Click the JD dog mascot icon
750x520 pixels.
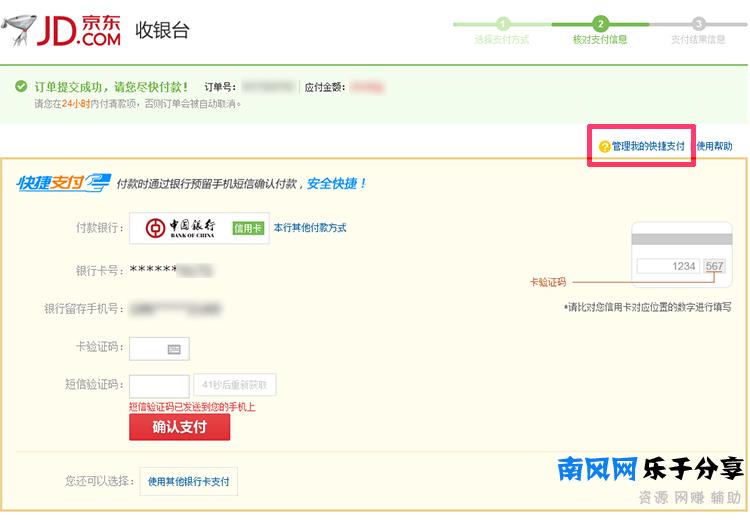pyautogui.click(x=19, y=30)
